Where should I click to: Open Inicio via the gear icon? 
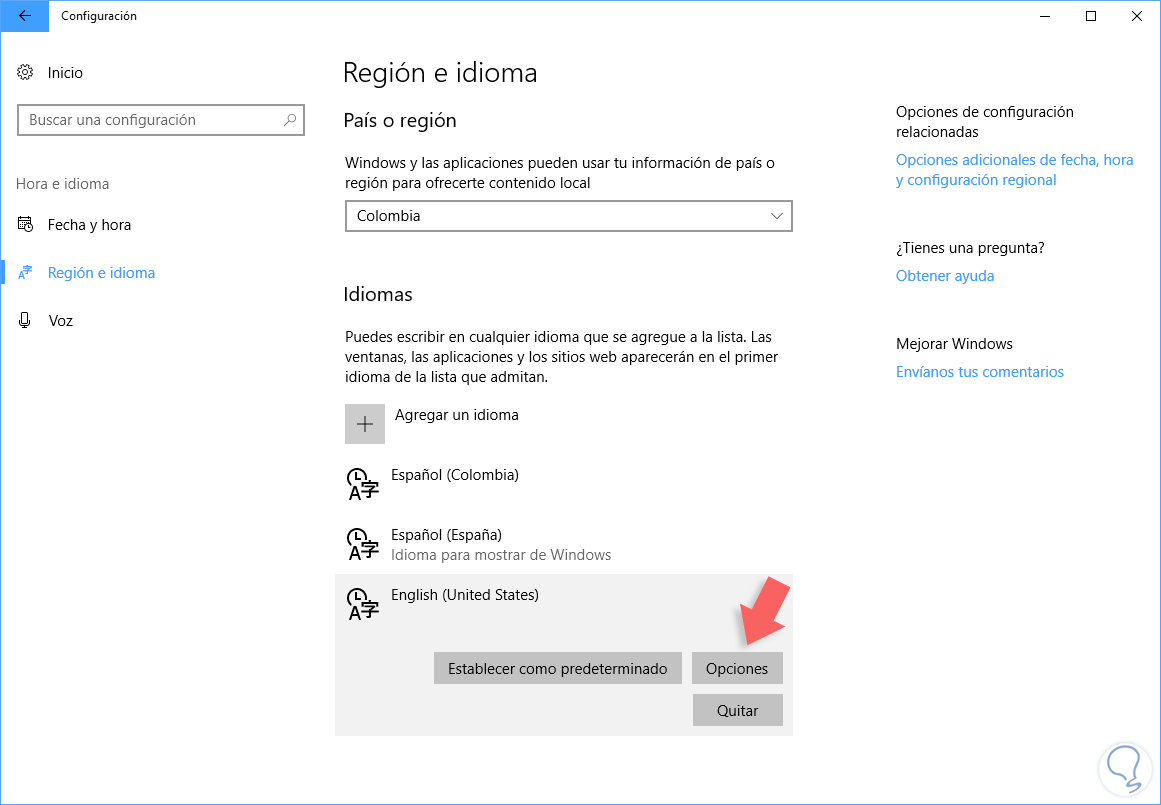pyautogui.click(x=25, y=73)
